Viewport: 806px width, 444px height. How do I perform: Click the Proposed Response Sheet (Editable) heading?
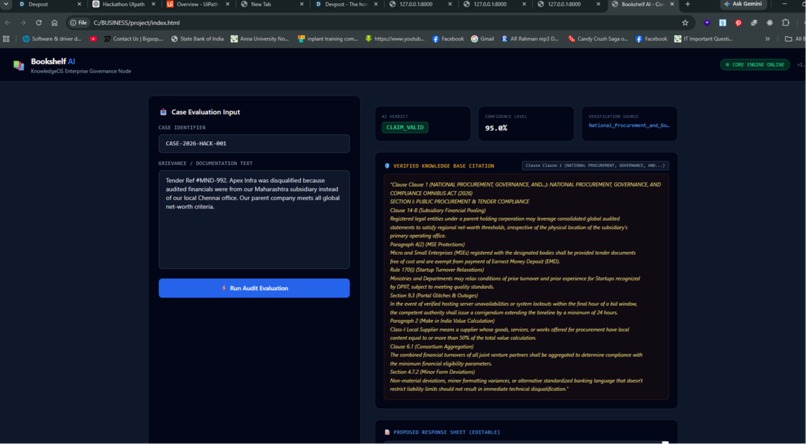(x=446, y=432)
